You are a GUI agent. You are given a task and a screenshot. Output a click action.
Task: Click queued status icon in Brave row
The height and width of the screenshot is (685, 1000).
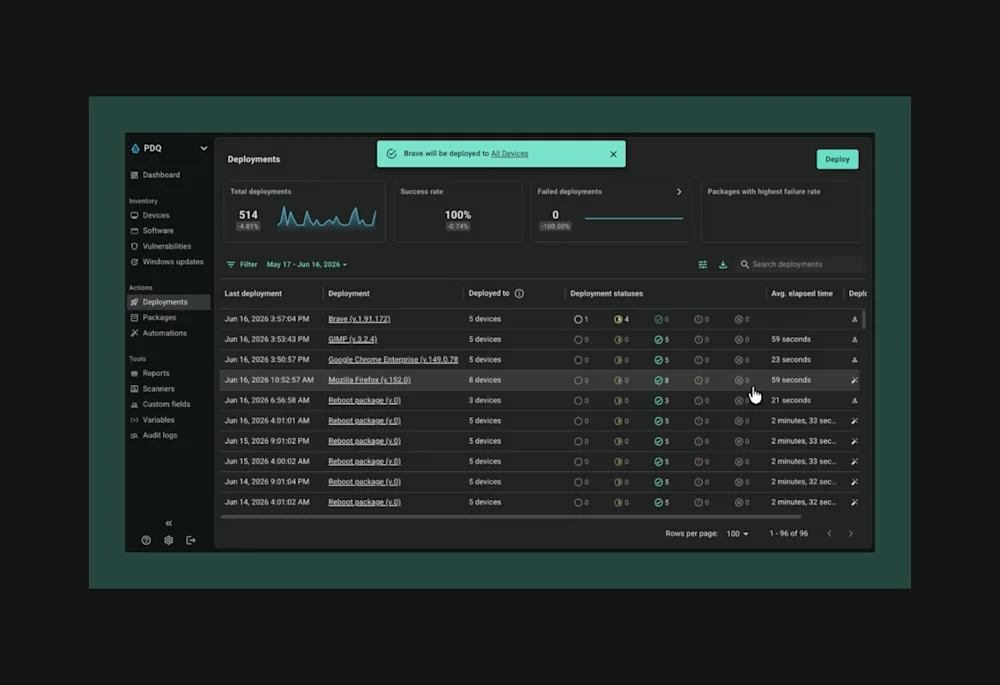tap(578, 319)
